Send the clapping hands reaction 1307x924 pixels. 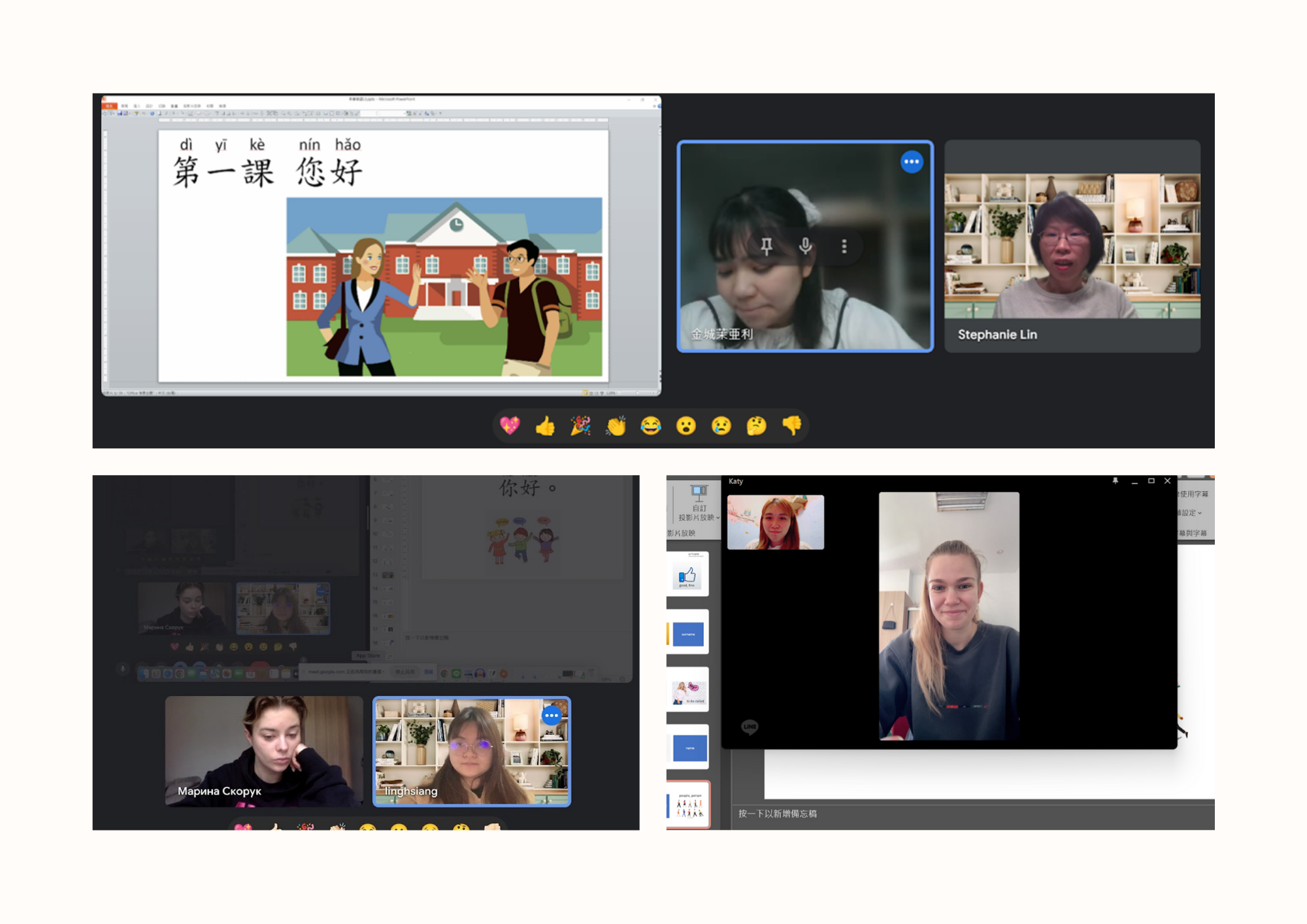pos(616,426)
